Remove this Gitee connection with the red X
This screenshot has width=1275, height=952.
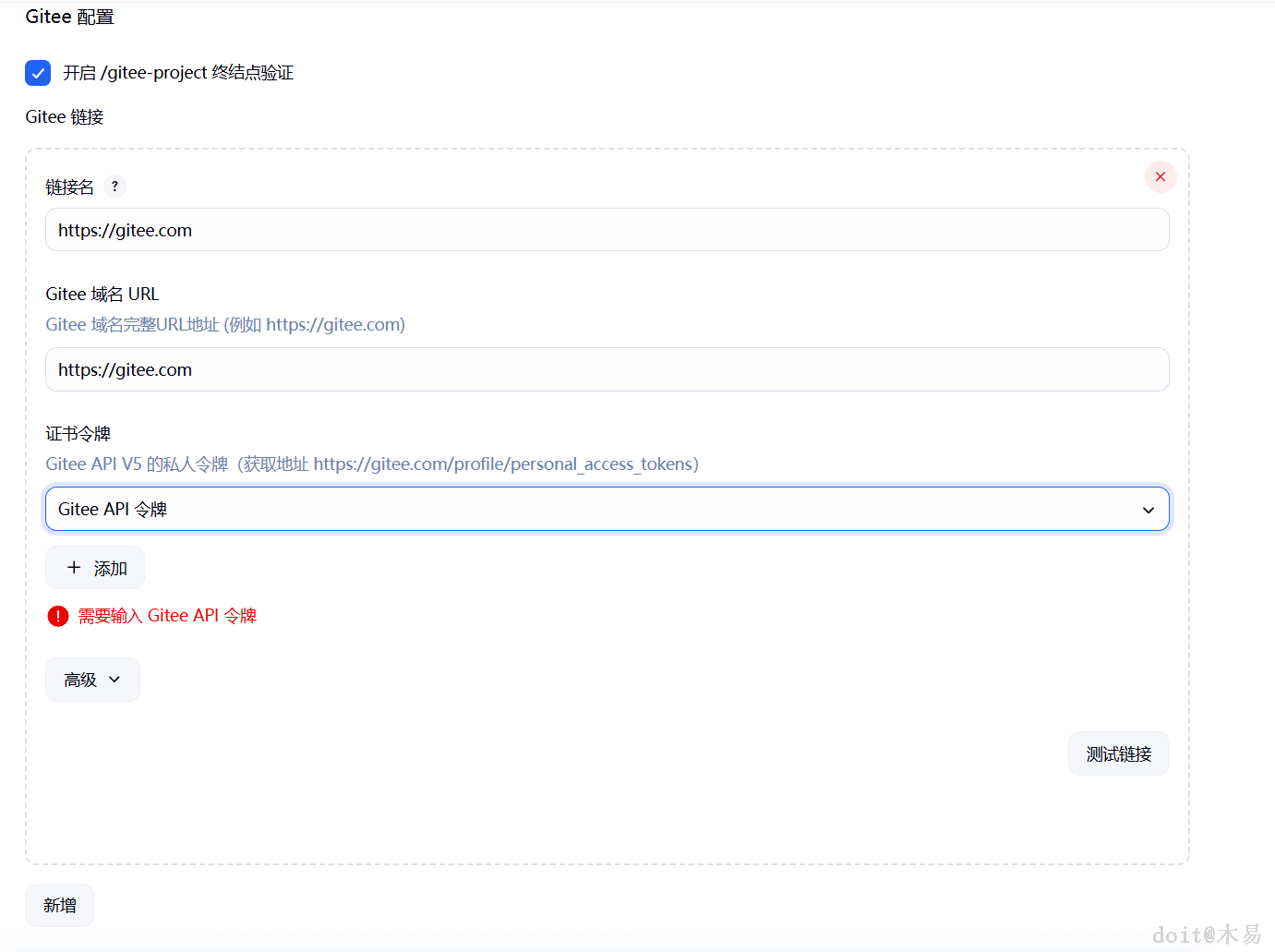pos(1161,176)
